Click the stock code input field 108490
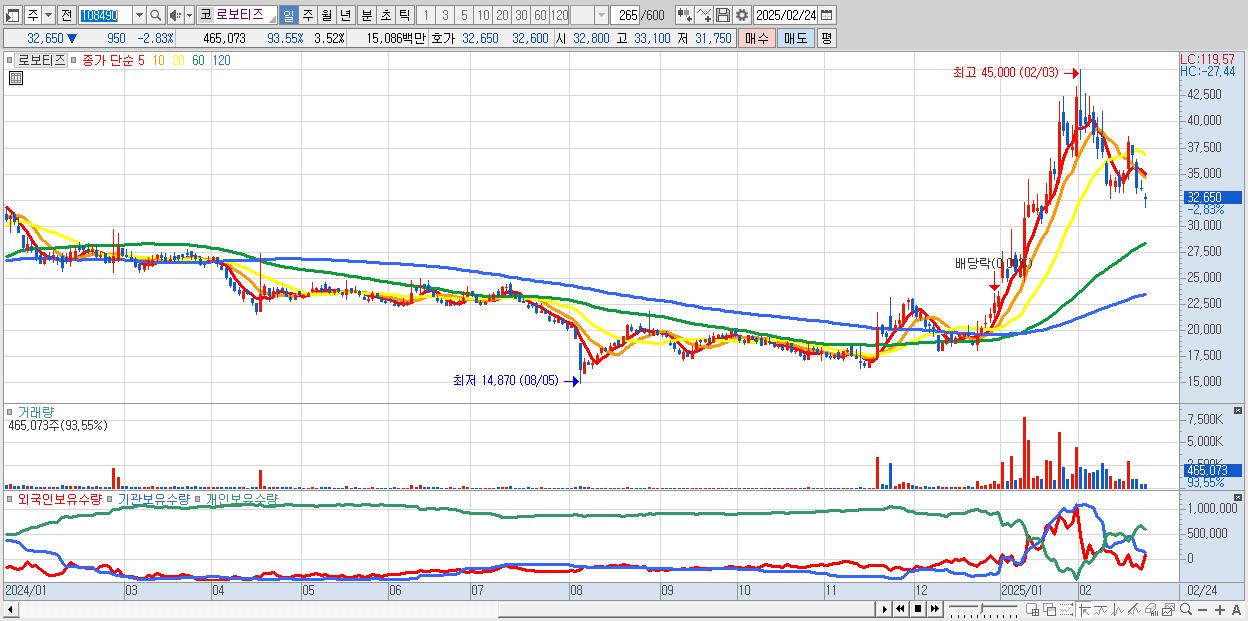The height and width of the screenshot is (621, 1248). click(x=104, y=15)
